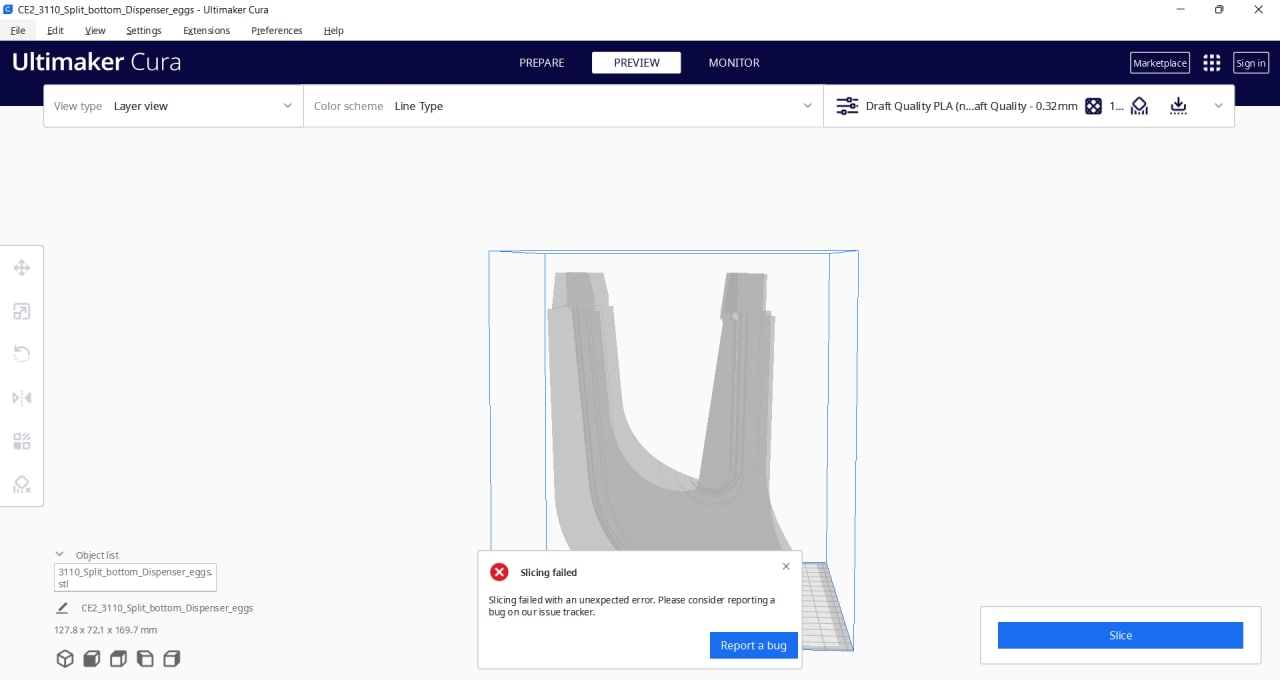1280x680 pixels.
Task: Select the Rotate tool in left toolbar
Action: [x=21, y=354]
